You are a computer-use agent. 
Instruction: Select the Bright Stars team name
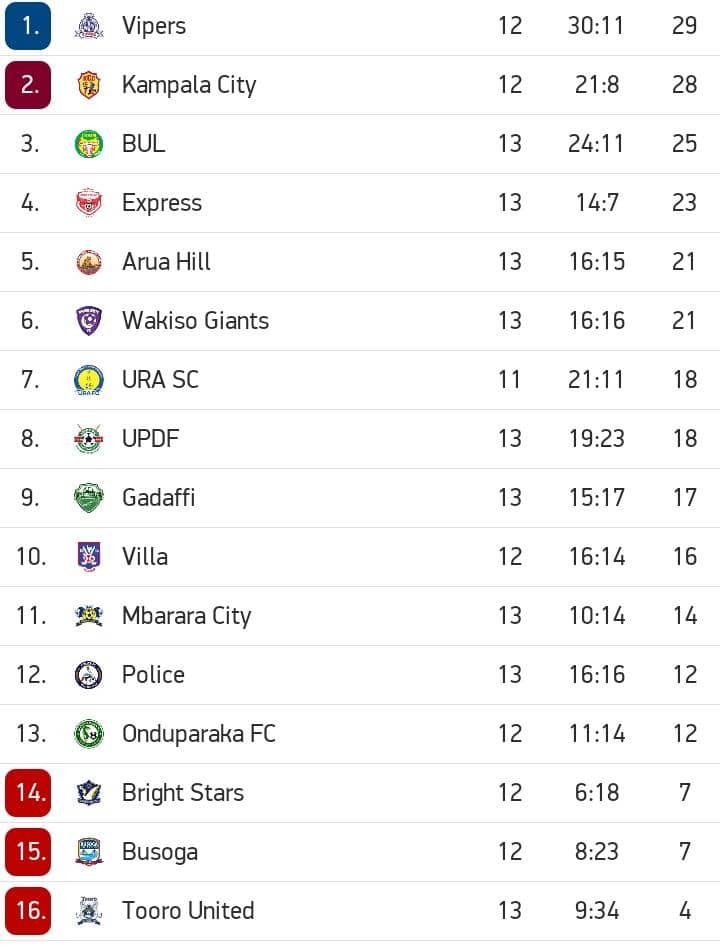click(182, 793)
